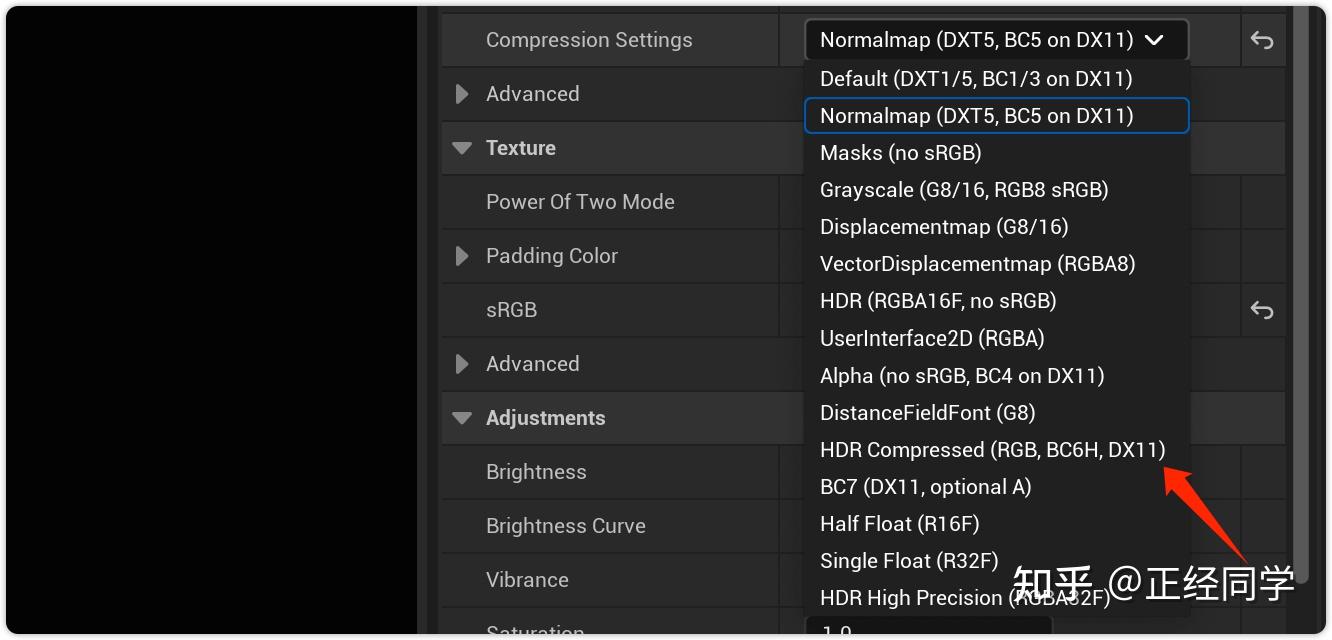The image size is (1332, 640).
Task: Expand Advanced under Compression Settings
Action: pos(462,94)
